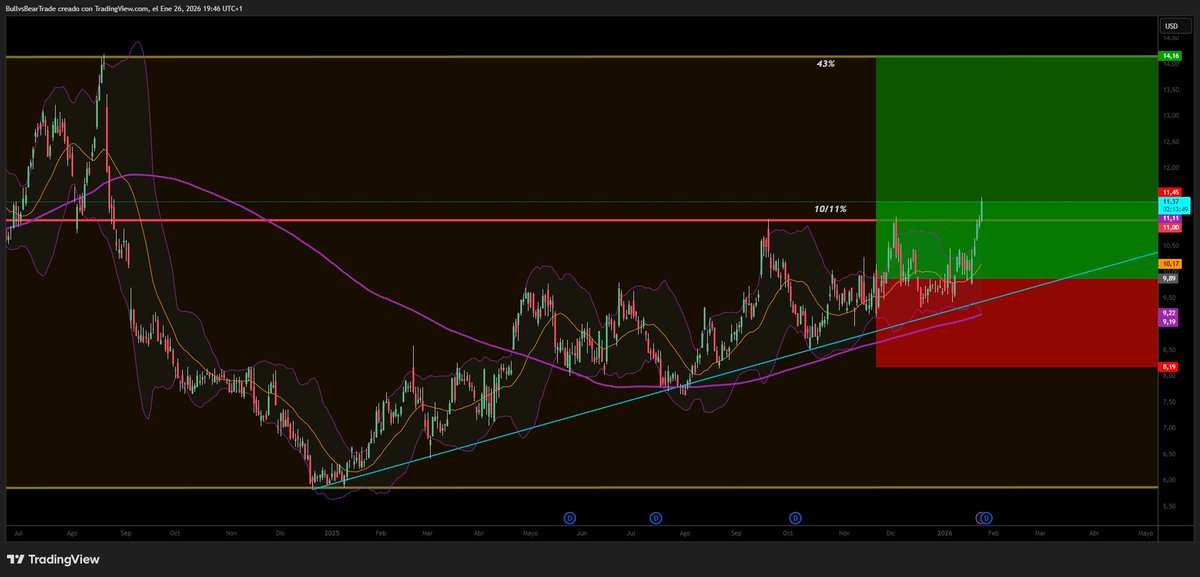Image resolution: width=1200 pixels, height=577 pixels.
Task: Click the BullvsBearTrade header caption
Action: pyautogui.click(x=124, y=8)
